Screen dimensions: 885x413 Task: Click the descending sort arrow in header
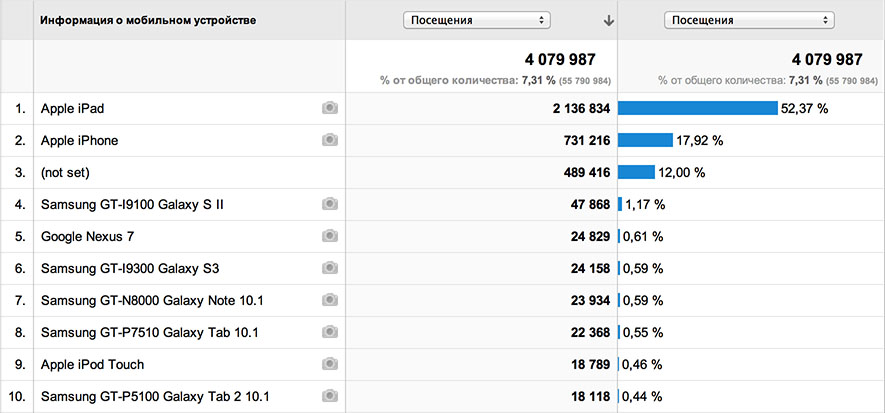pos(608,21)
